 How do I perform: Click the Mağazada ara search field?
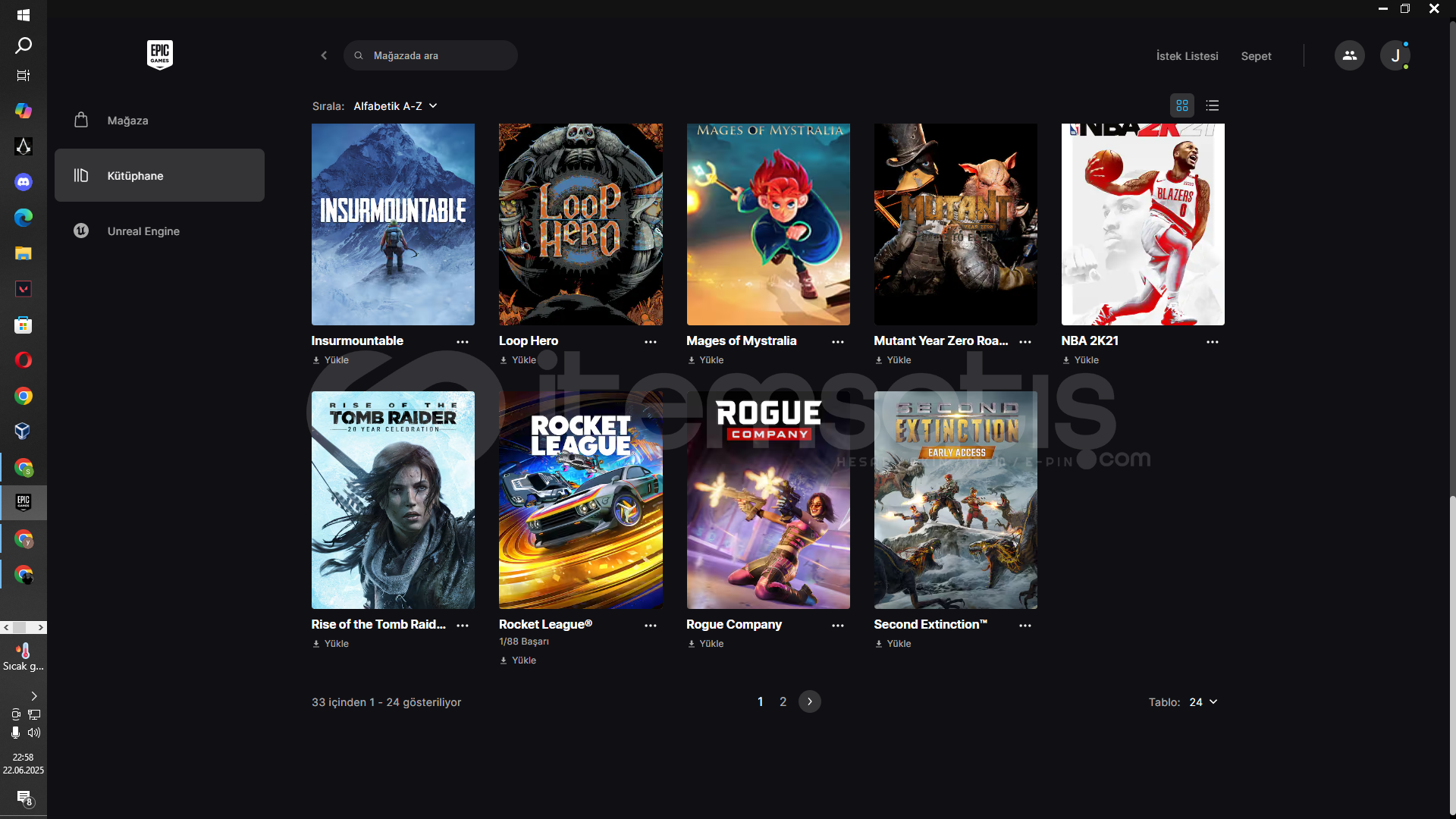coord(431,55)
